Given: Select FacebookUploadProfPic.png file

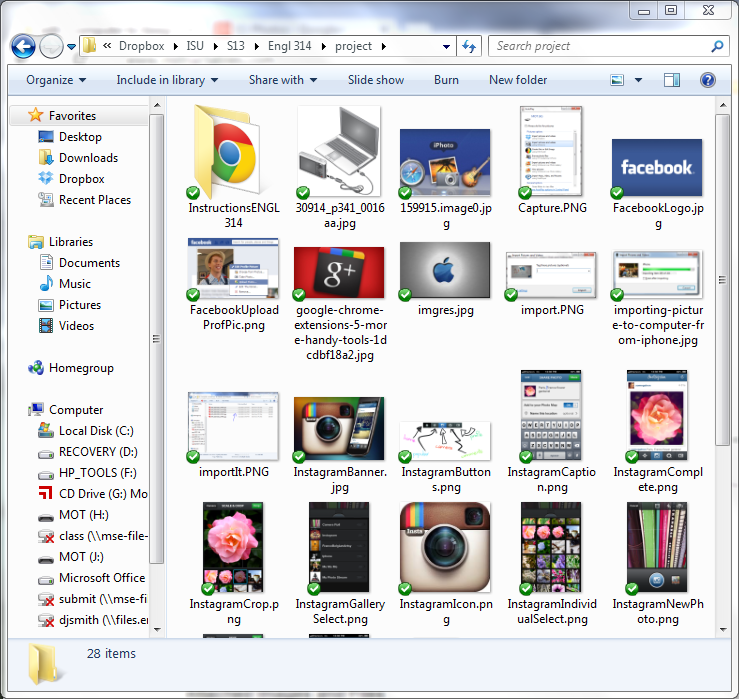Looking at the screenshot, I should (x=233, y=285).
